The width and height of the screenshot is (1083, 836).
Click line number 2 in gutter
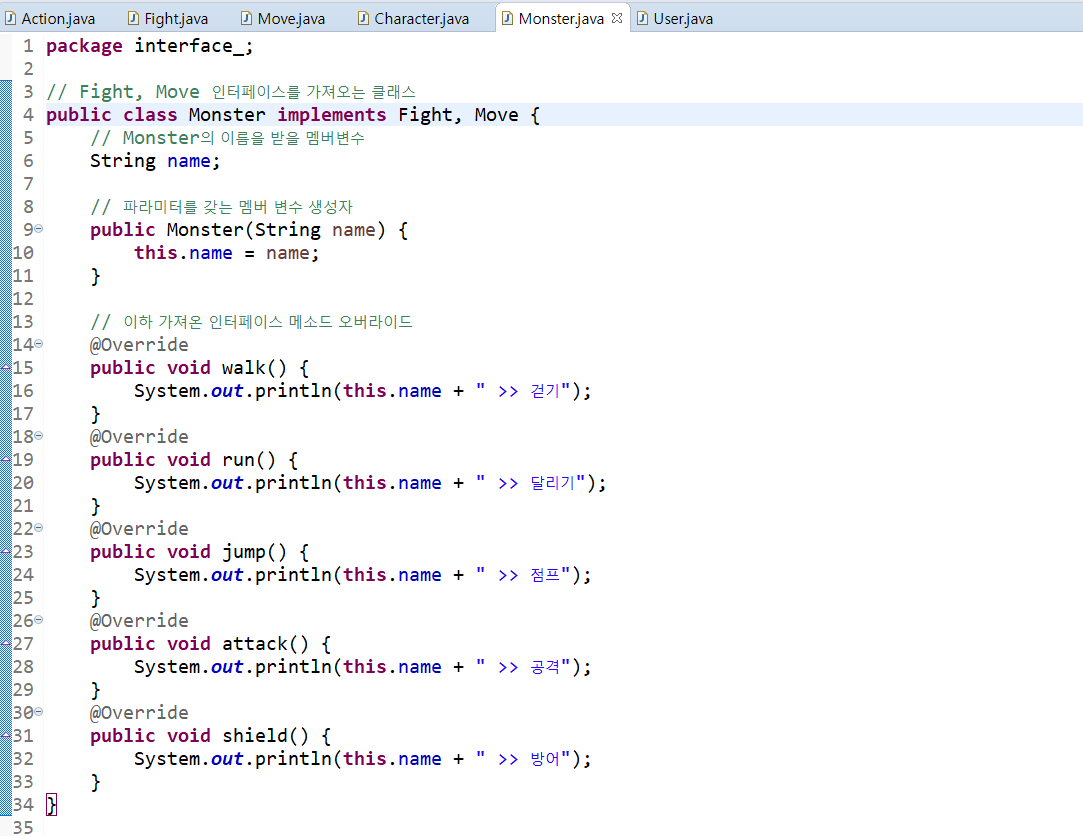point(28,69)
